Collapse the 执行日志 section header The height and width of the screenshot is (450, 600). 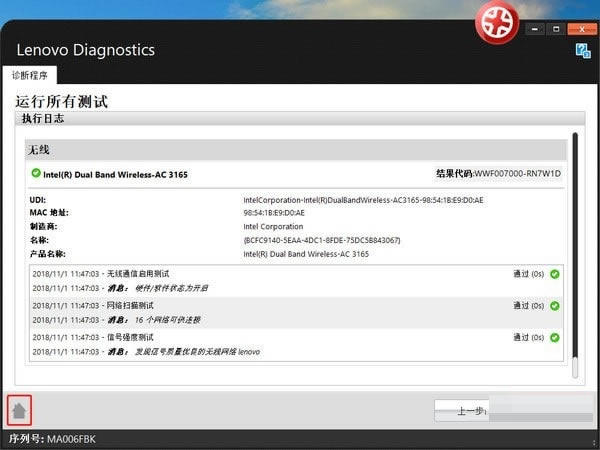[x=290, y=119]
